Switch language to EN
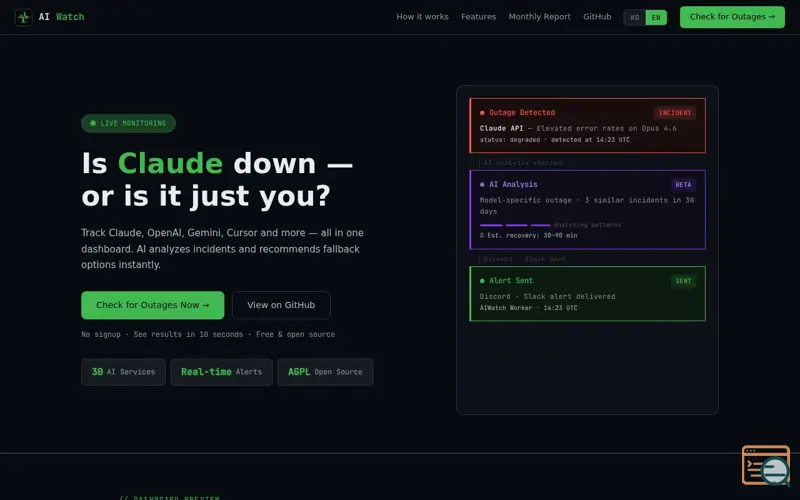This screenshot has width=800, height=500. coord(656,17)
